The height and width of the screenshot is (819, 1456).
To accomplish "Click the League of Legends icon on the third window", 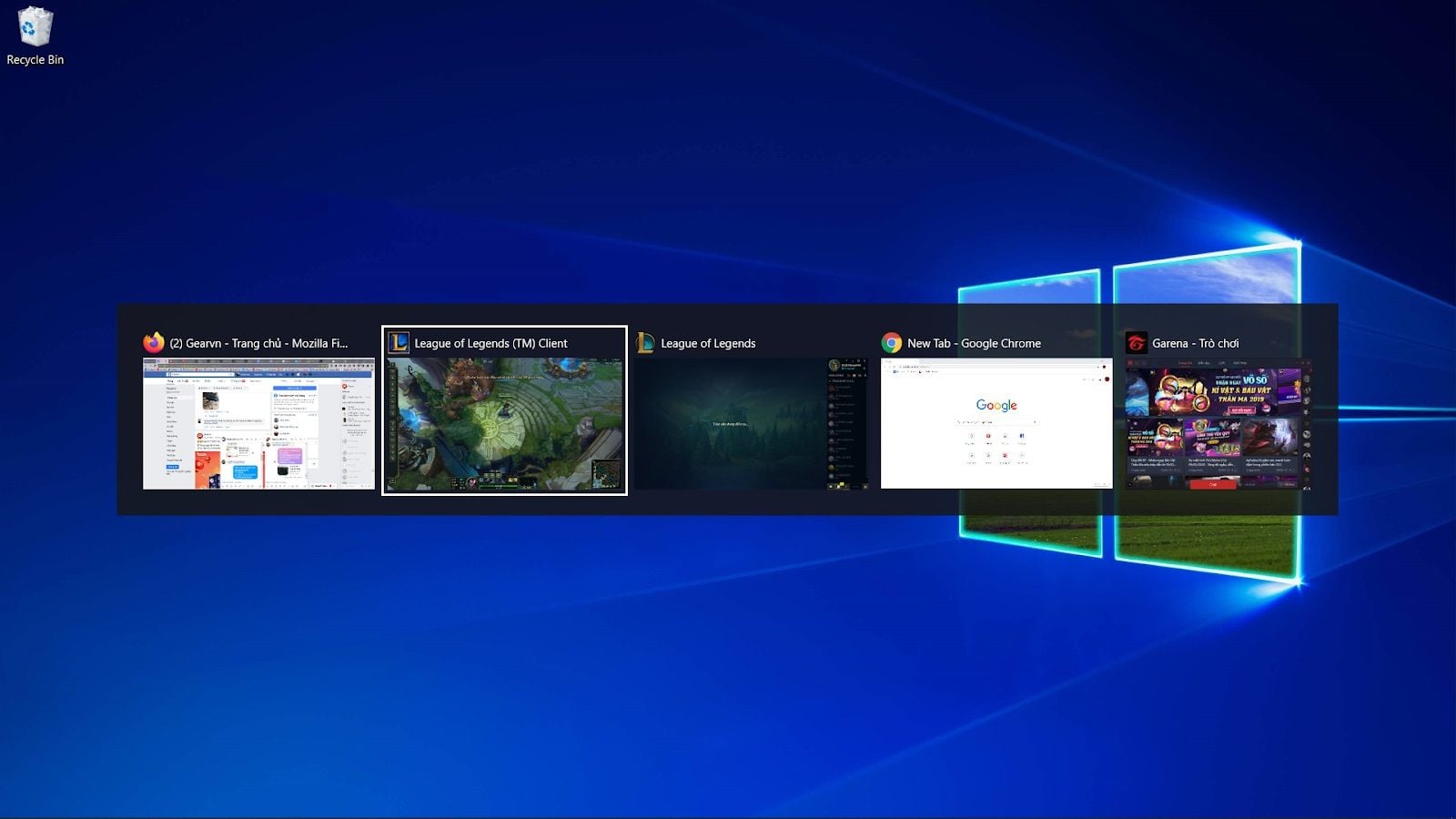I will pos(646,343).
